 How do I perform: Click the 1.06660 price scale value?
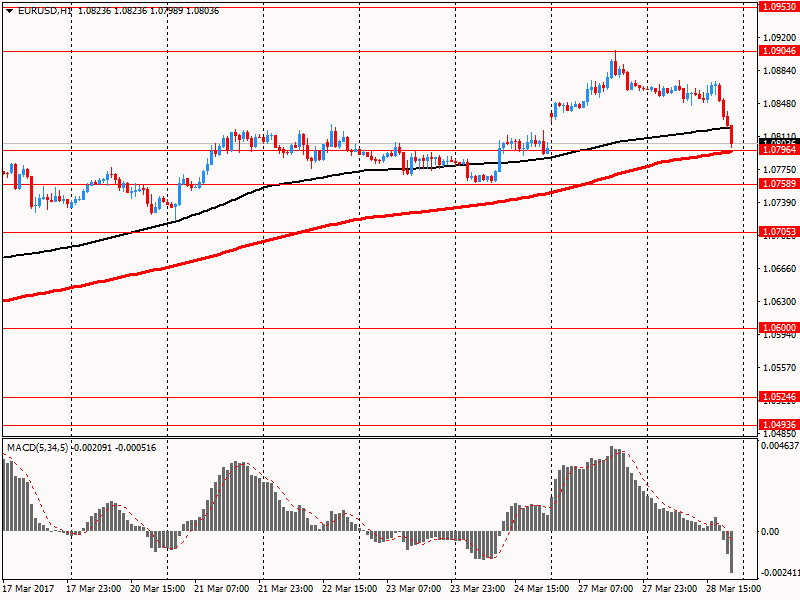(x=779, y=268)
